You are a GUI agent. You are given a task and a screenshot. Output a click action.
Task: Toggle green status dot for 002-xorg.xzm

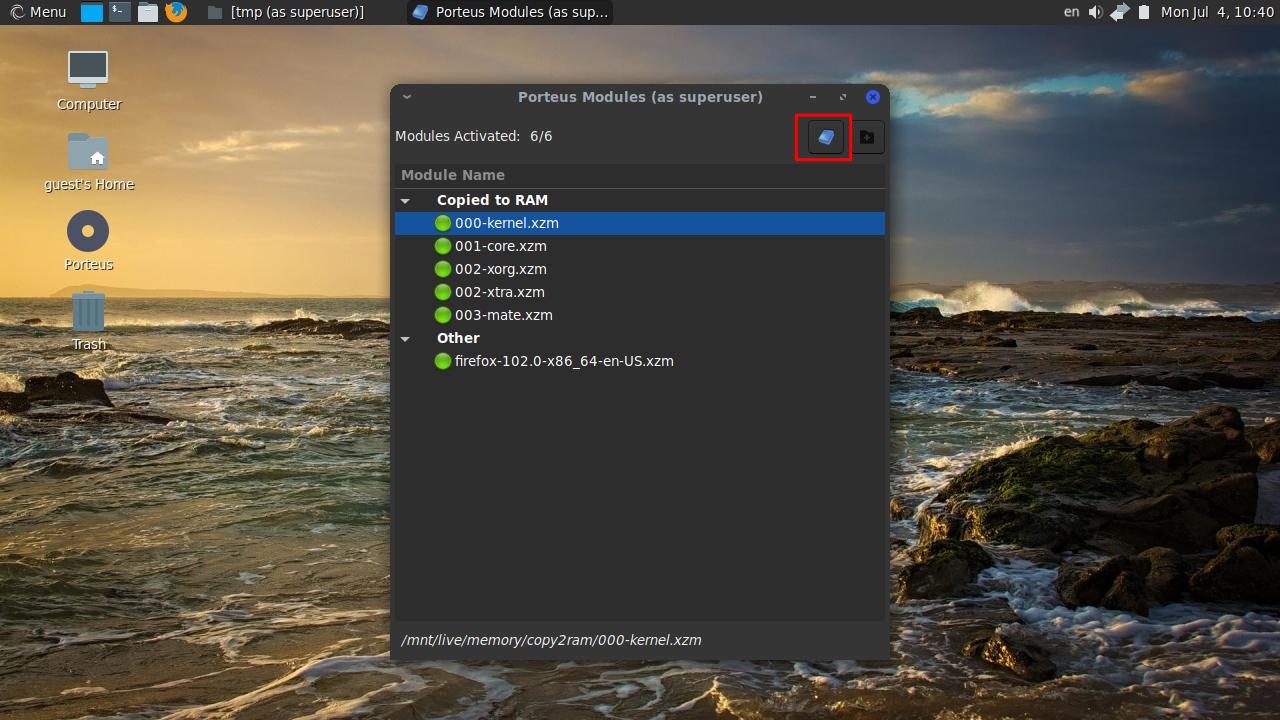[x=443, y=269]
